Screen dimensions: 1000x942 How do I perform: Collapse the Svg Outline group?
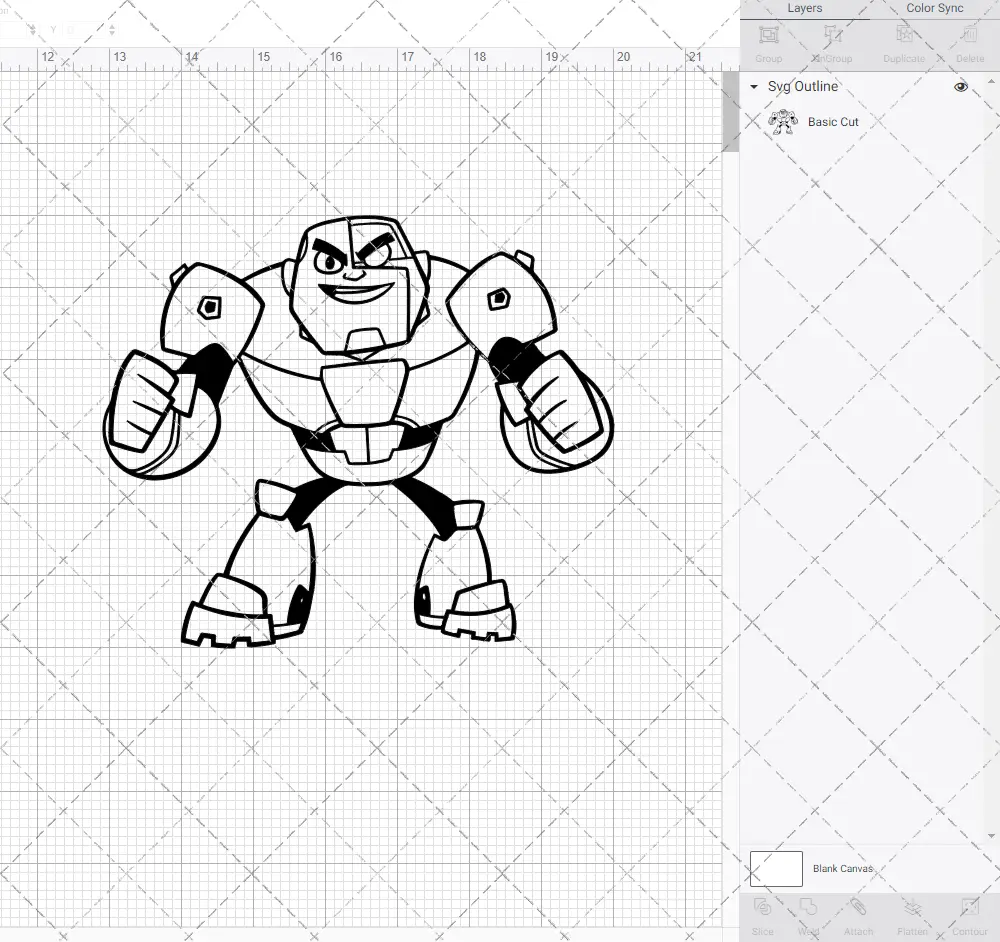coord(753,87)
